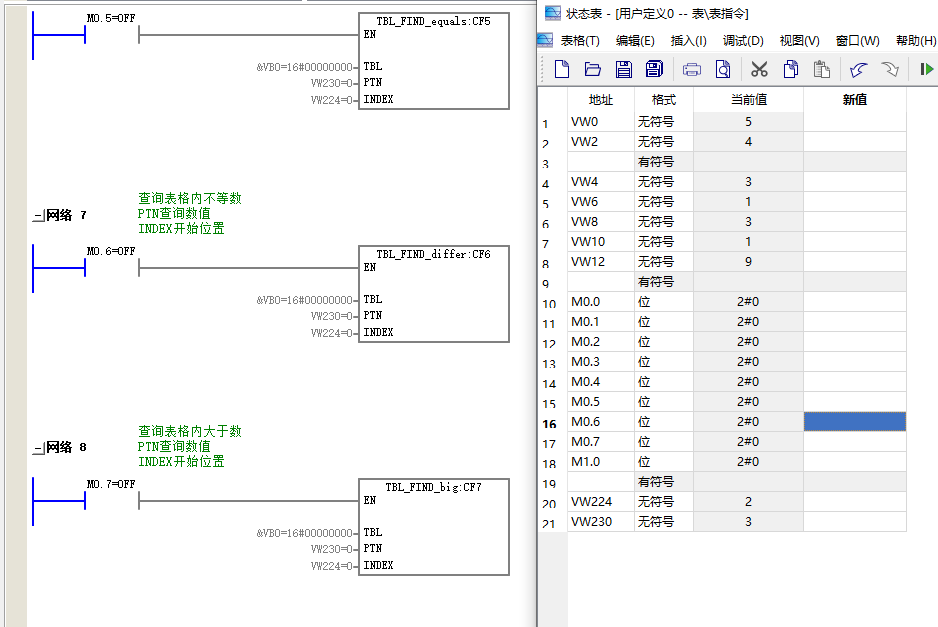Open the 表格(T) menu
The height and width of the screenshot is (627, 938).
[580, 41]
